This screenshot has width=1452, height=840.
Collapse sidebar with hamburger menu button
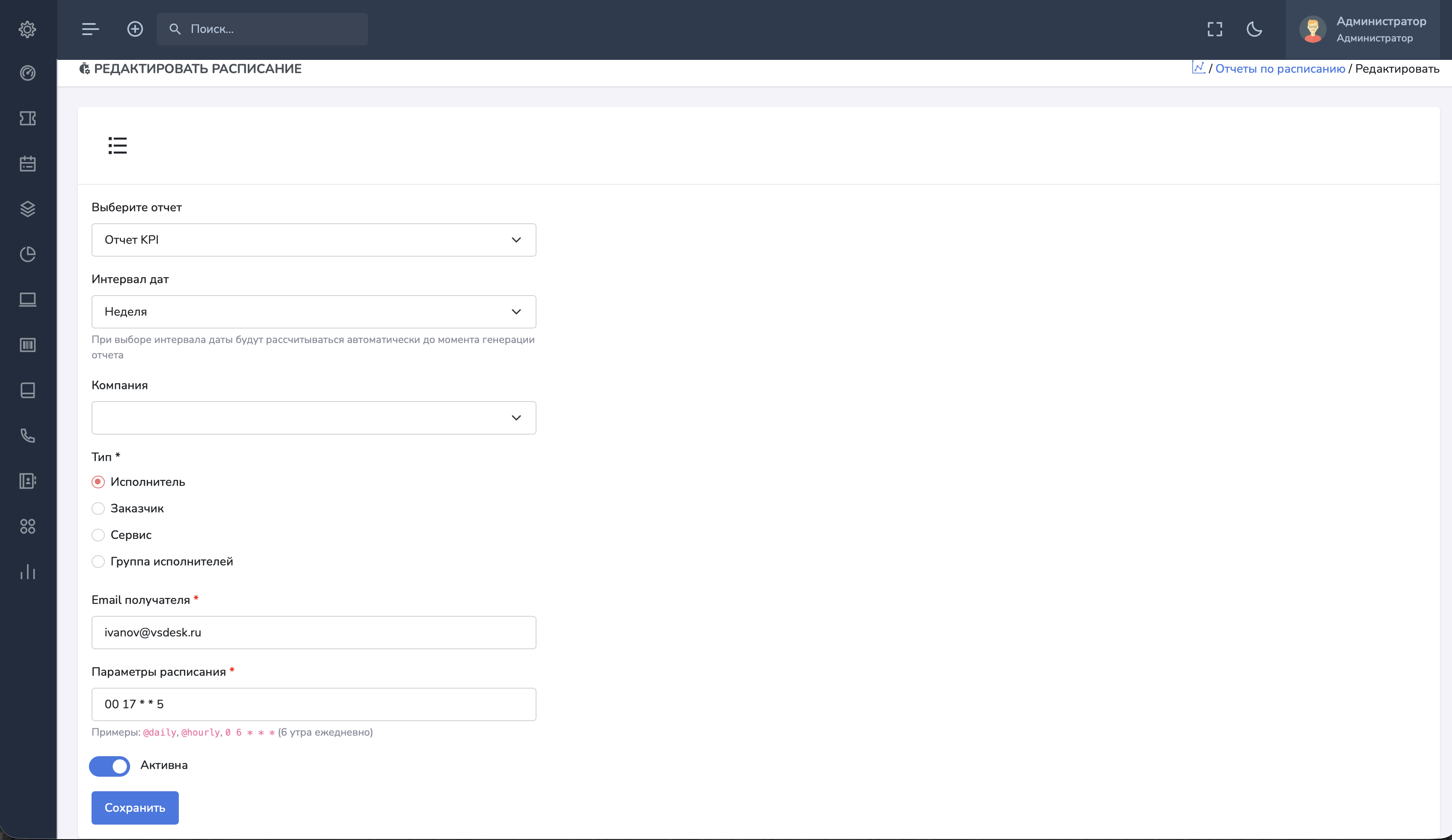pyautogui.click(x=90, y=29)
